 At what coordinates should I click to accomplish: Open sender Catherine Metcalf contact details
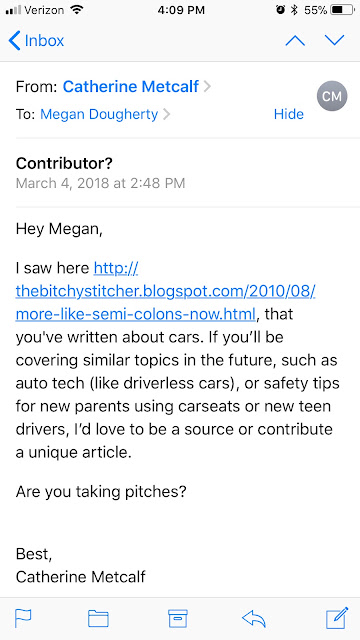coord(131,87)
